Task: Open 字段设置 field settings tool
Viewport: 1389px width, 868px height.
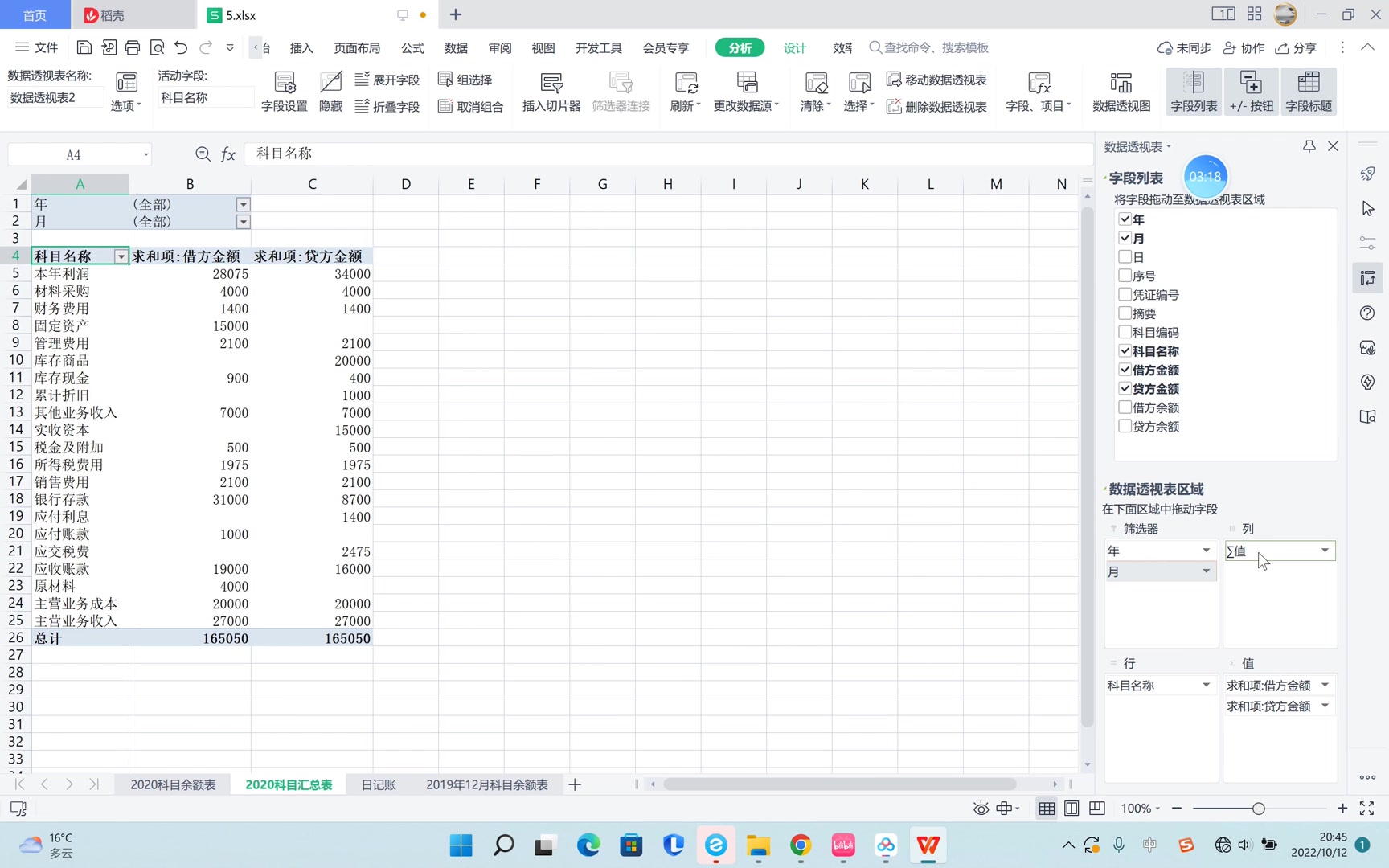Action: [285, 92]
